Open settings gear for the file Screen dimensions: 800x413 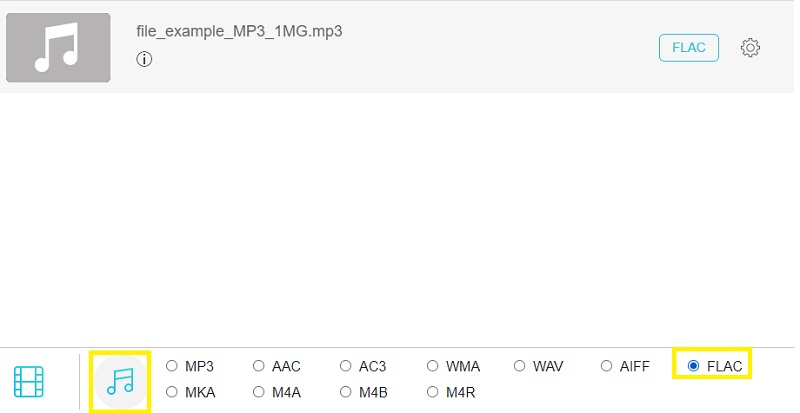(750, 48)
